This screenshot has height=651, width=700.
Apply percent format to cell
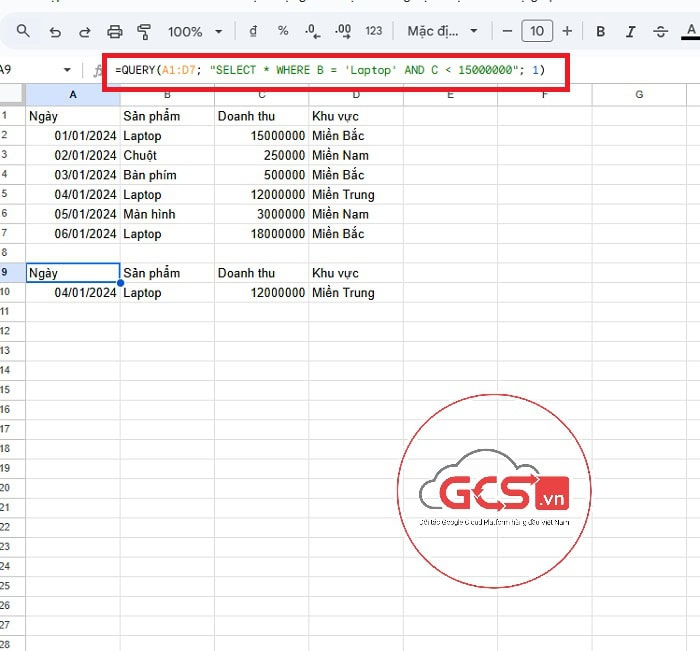click(x=283, y=32)
